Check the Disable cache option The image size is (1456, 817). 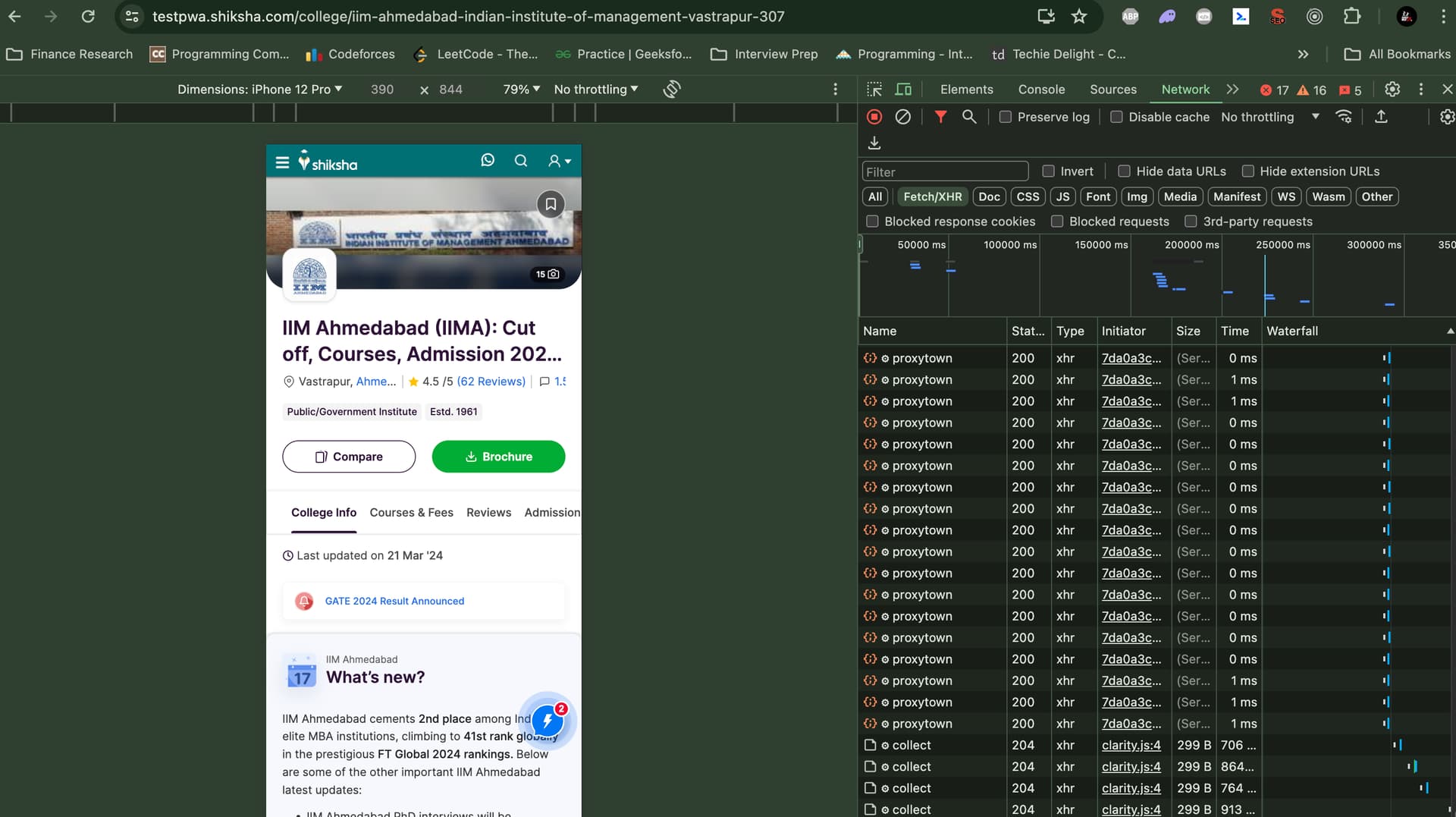tap(1116, 117)
